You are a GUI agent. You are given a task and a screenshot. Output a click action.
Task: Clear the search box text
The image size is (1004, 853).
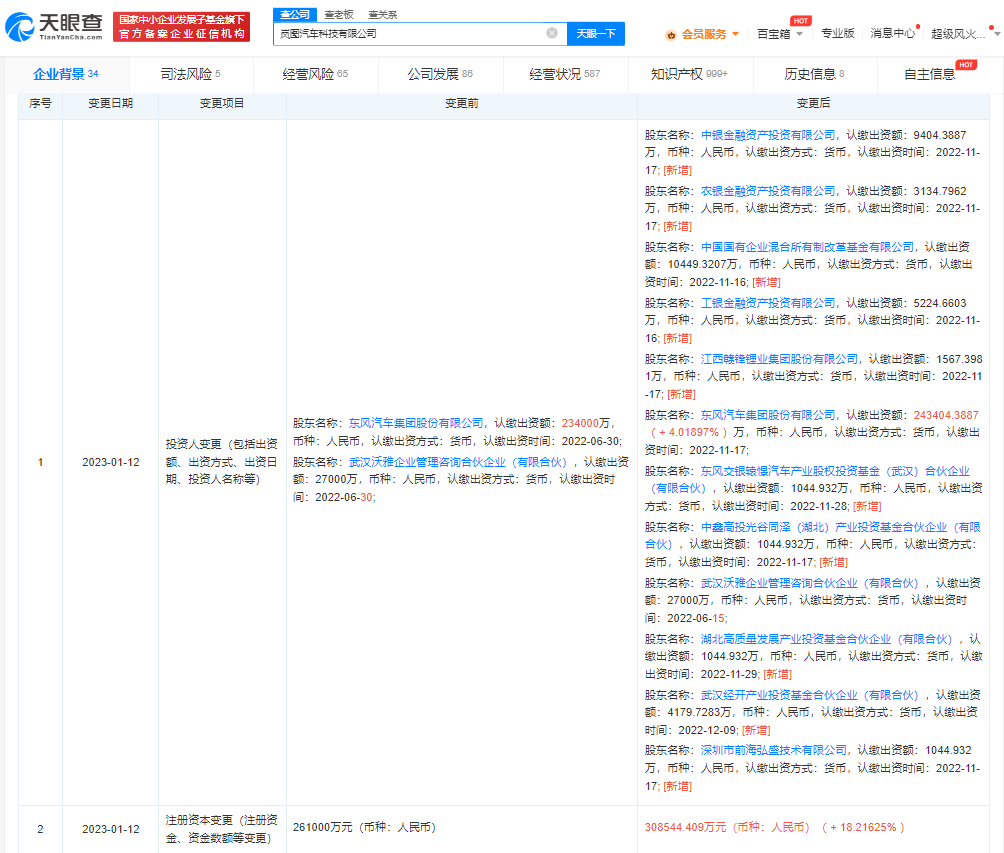[x=551, y=33]
